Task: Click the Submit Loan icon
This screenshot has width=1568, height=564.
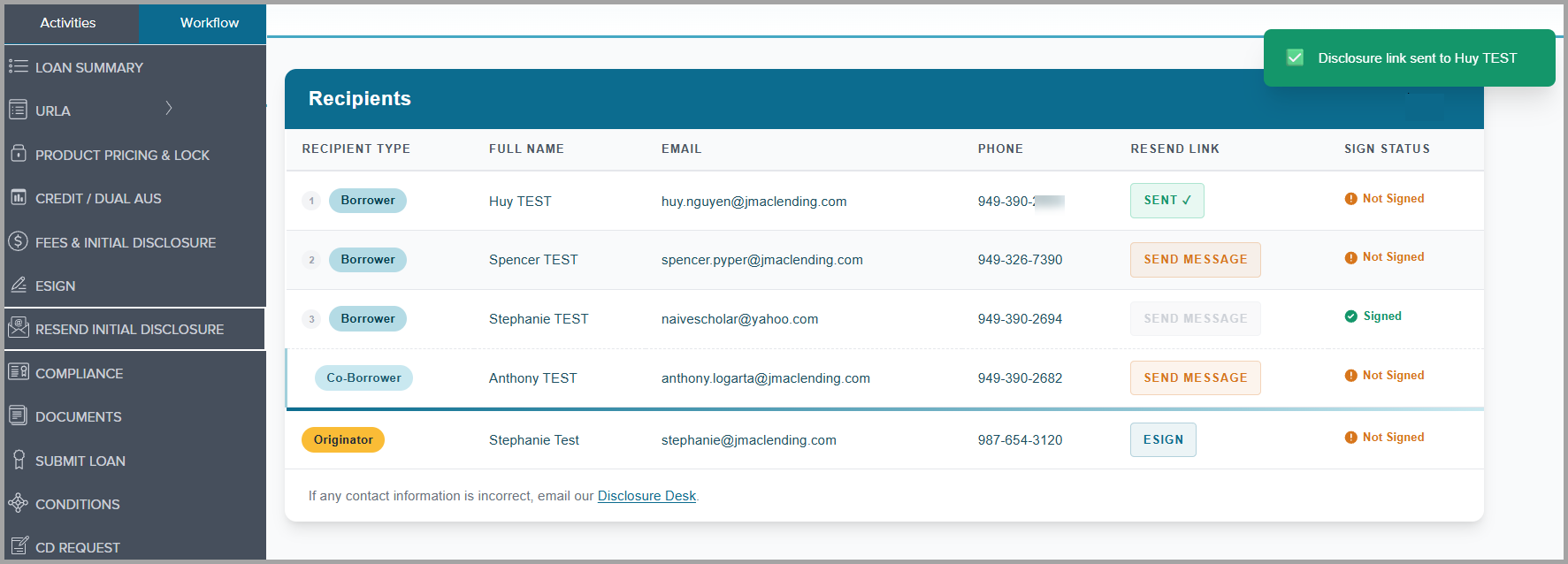Action: click(x=18, y=460)
